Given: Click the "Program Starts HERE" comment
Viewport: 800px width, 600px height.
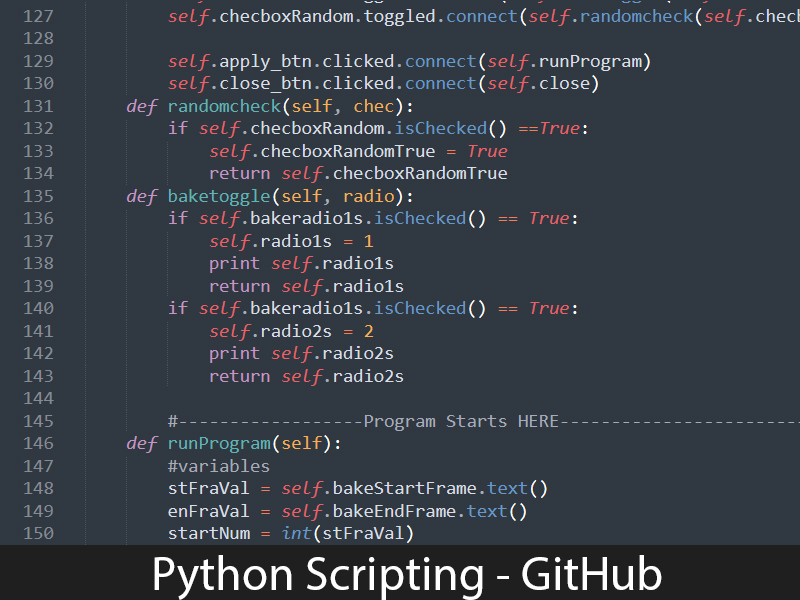Looking at the screenshot, I should click(x=461, y=421).
